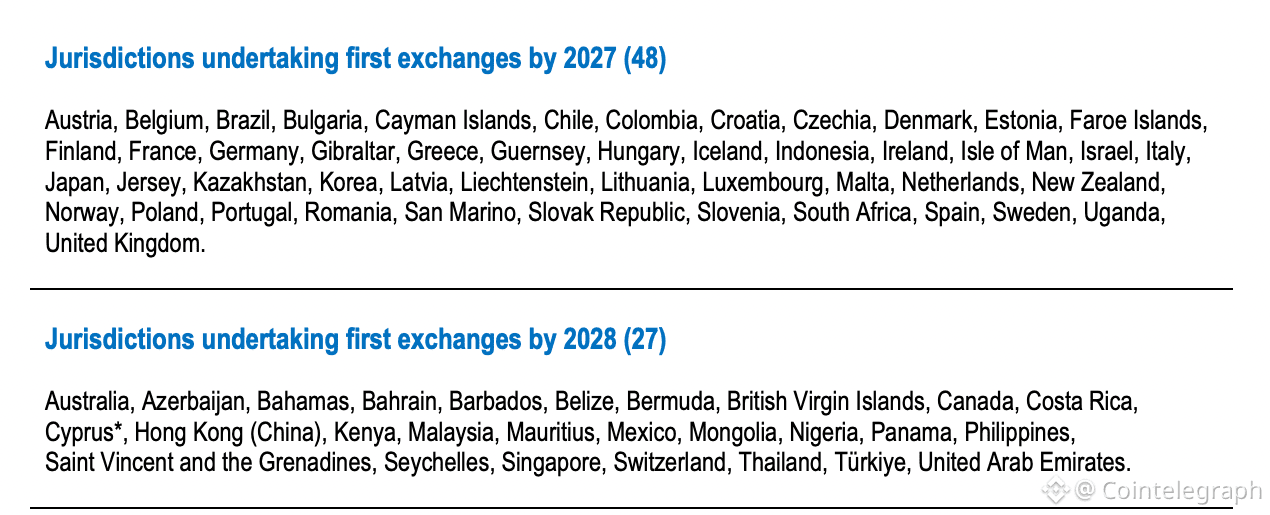Image resolution: width=1270 pixels, height=515 pixels.
Task: Click on United Arab Emirates
Action: [1023, 463]
